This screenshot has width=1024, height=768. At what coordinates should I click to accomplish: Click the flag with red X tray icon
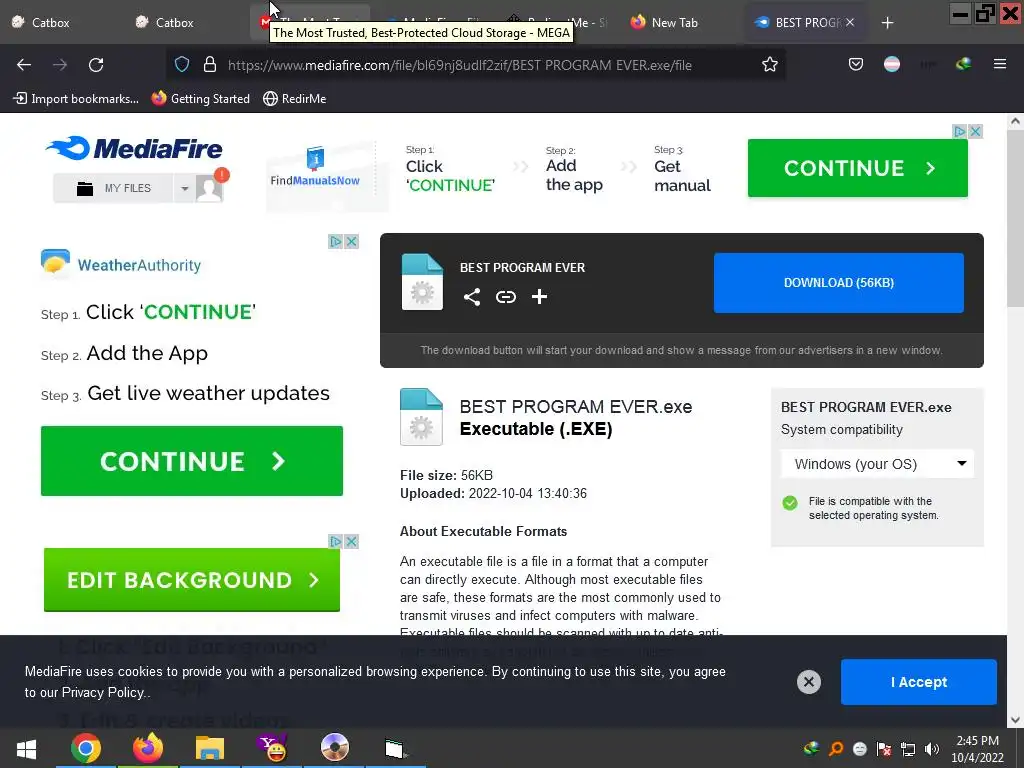pyautogui.click(x=884, y=749)
